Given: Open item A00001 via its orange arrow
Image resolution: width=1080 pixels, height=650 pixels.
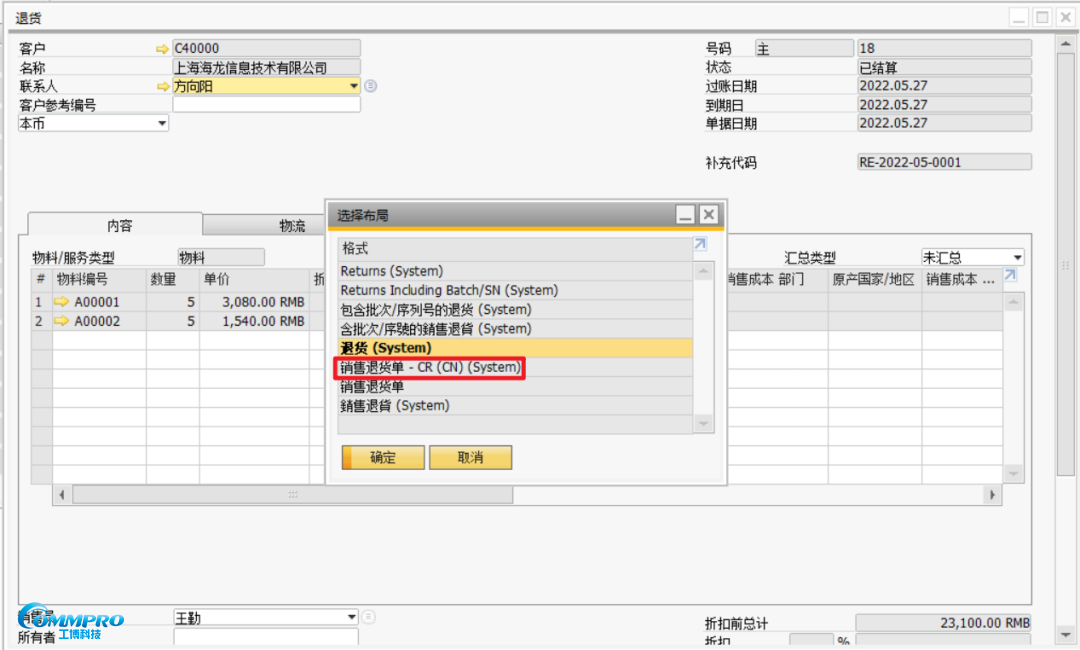Looking at the screenshot, I should [61, 302].
